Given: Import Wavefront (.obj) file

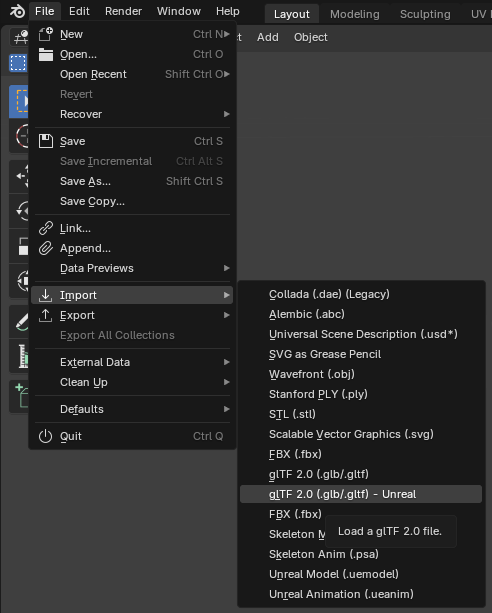Looking at the screenshot, I should click(361, 374).
